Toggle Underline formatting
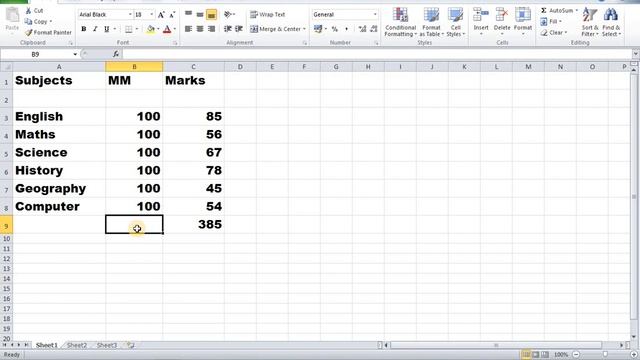640x360 pixels. (107, 29)
